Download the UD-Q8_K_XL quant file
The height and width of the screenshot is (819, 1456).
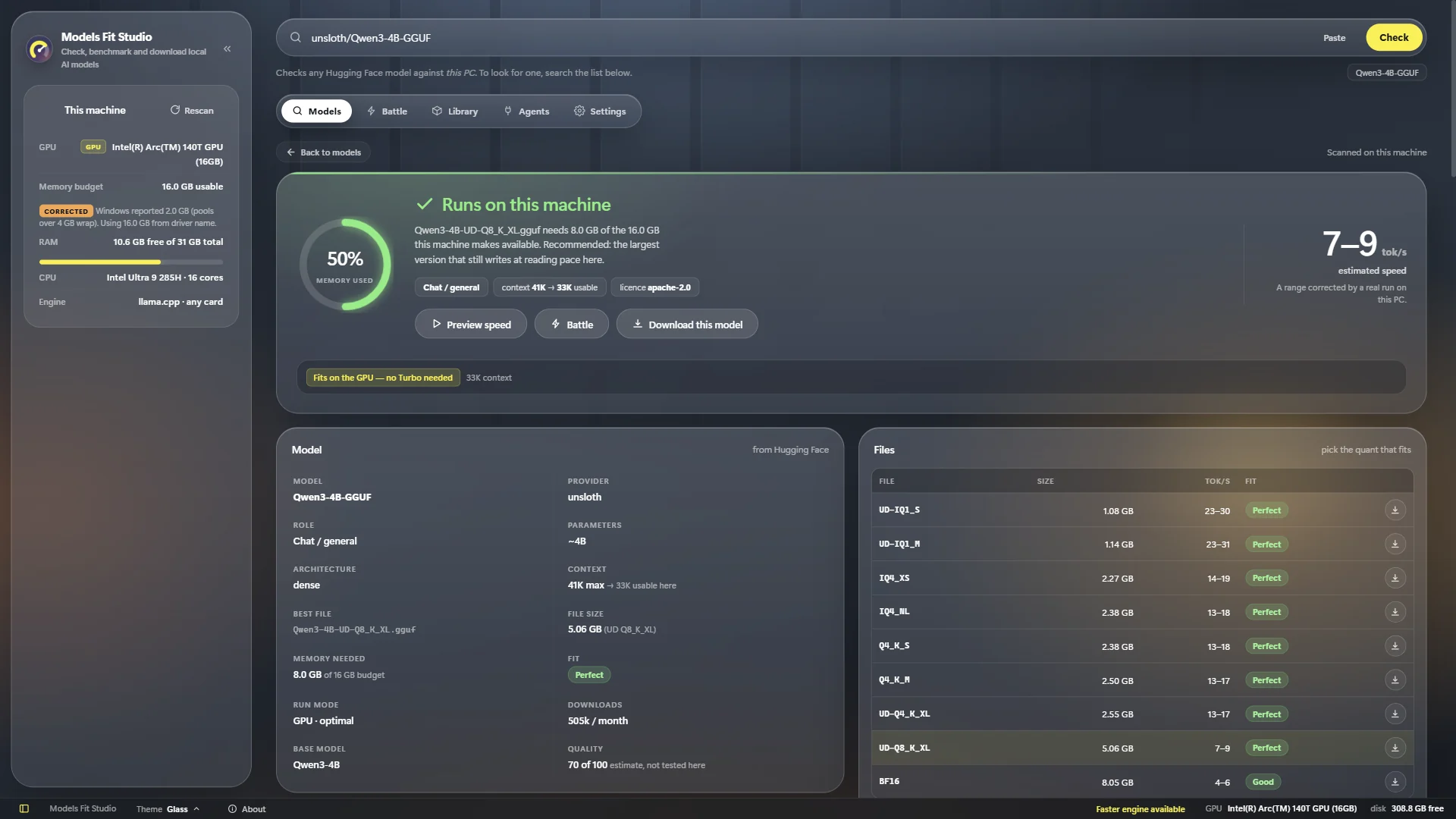(x=1395, y=748)
